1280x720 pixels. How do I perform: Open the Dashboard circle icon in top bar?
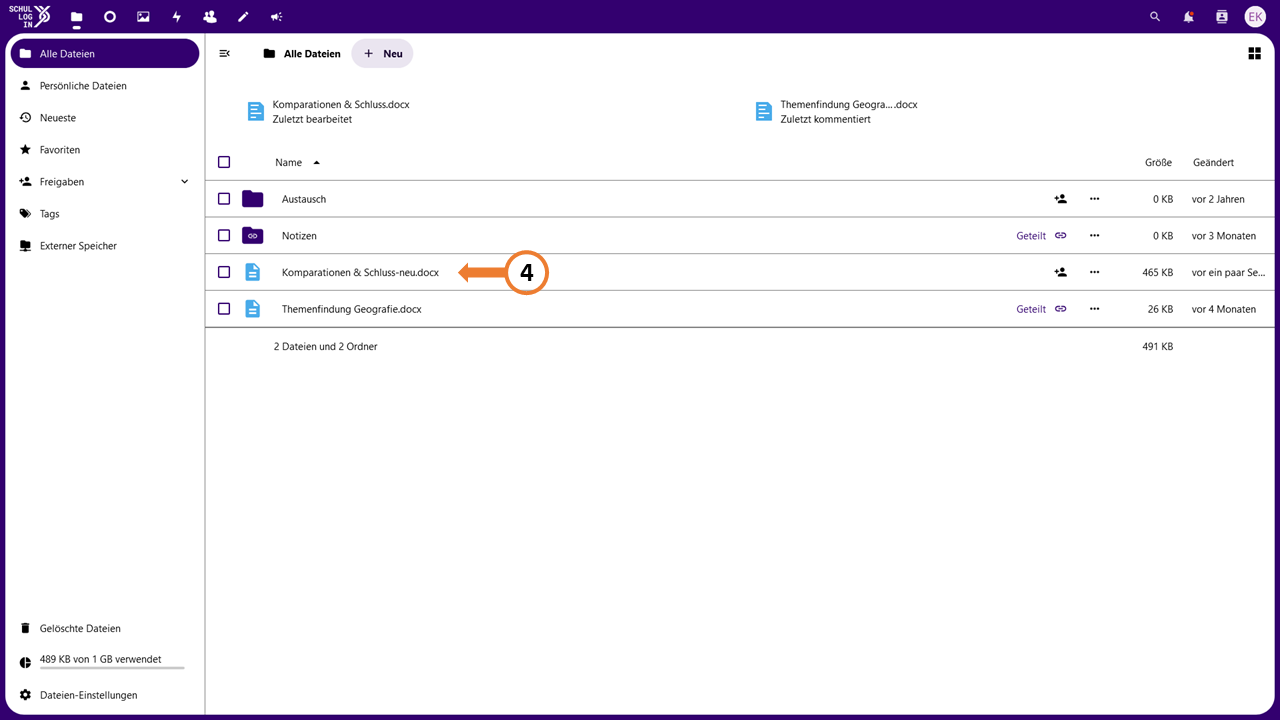pyautogui.click(x=110, y=17)
